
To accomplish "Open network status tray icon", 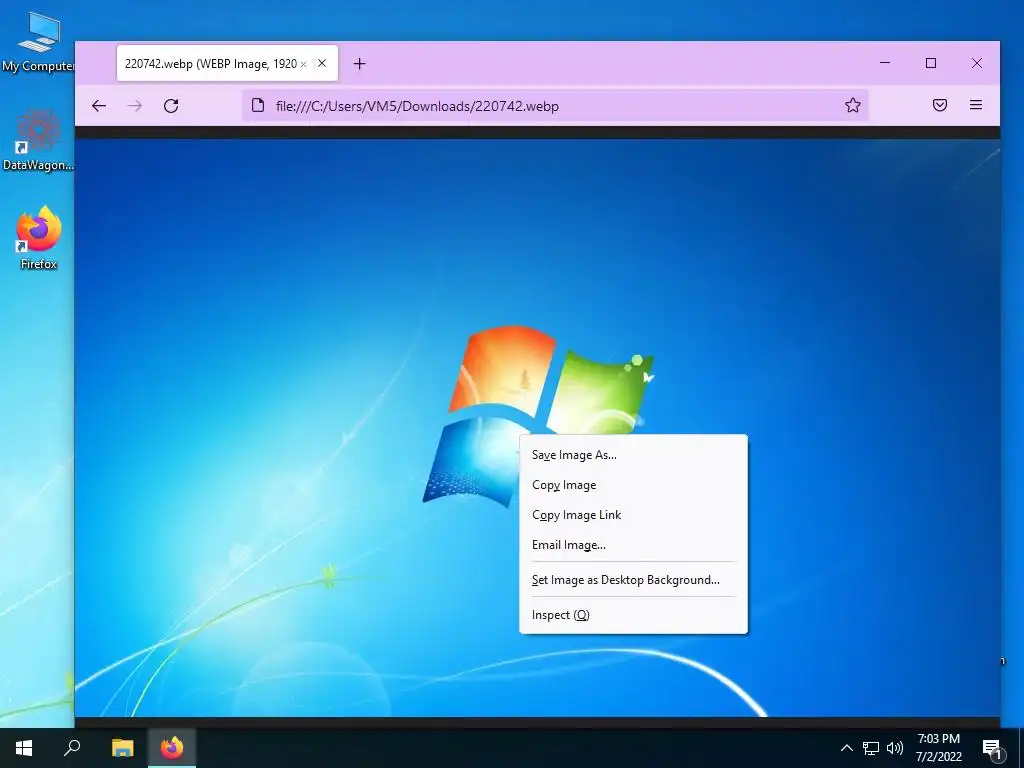I will tap(871, 748).
